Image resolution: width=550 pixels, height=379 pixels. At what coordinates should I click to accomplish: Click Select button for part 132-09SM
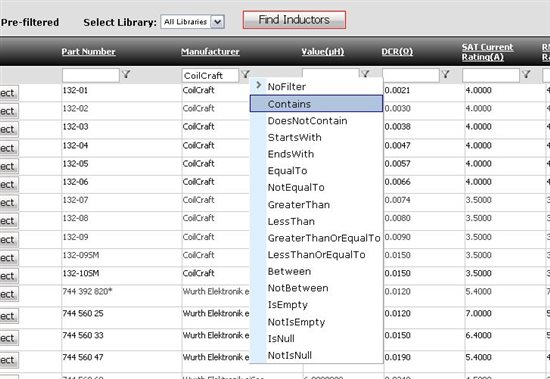coord(9,258)
